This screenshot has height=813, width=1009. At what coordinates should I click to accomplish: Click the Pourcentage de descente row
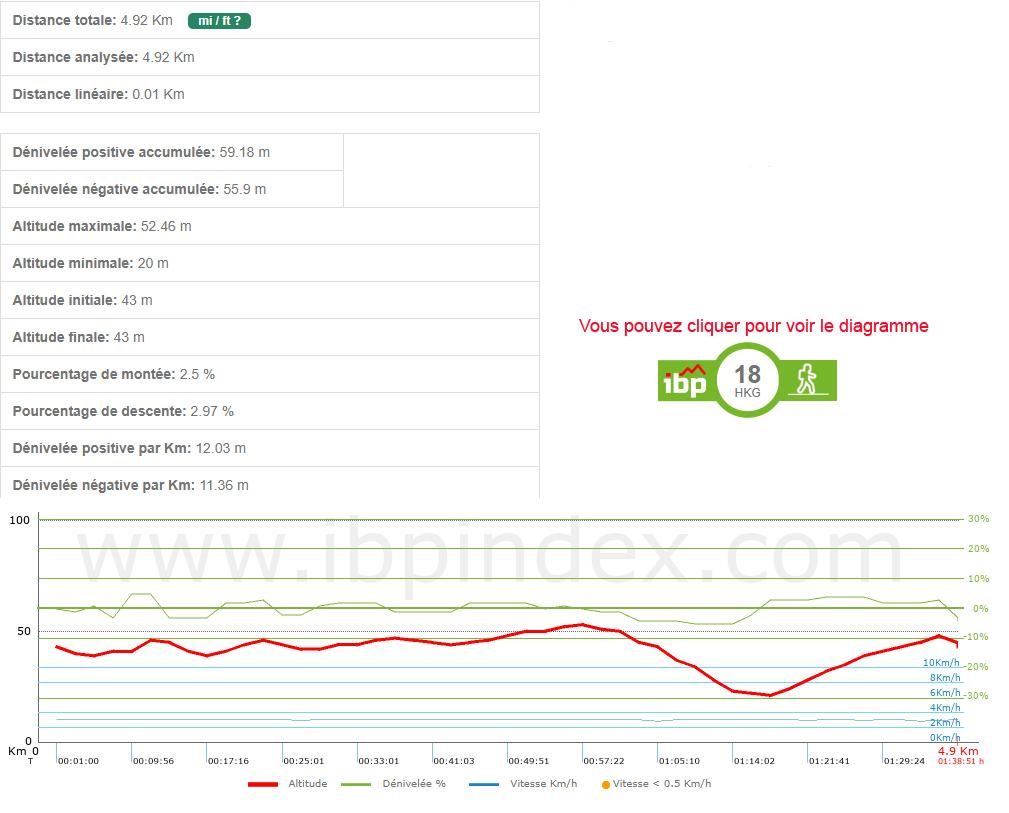coord(270,411)
